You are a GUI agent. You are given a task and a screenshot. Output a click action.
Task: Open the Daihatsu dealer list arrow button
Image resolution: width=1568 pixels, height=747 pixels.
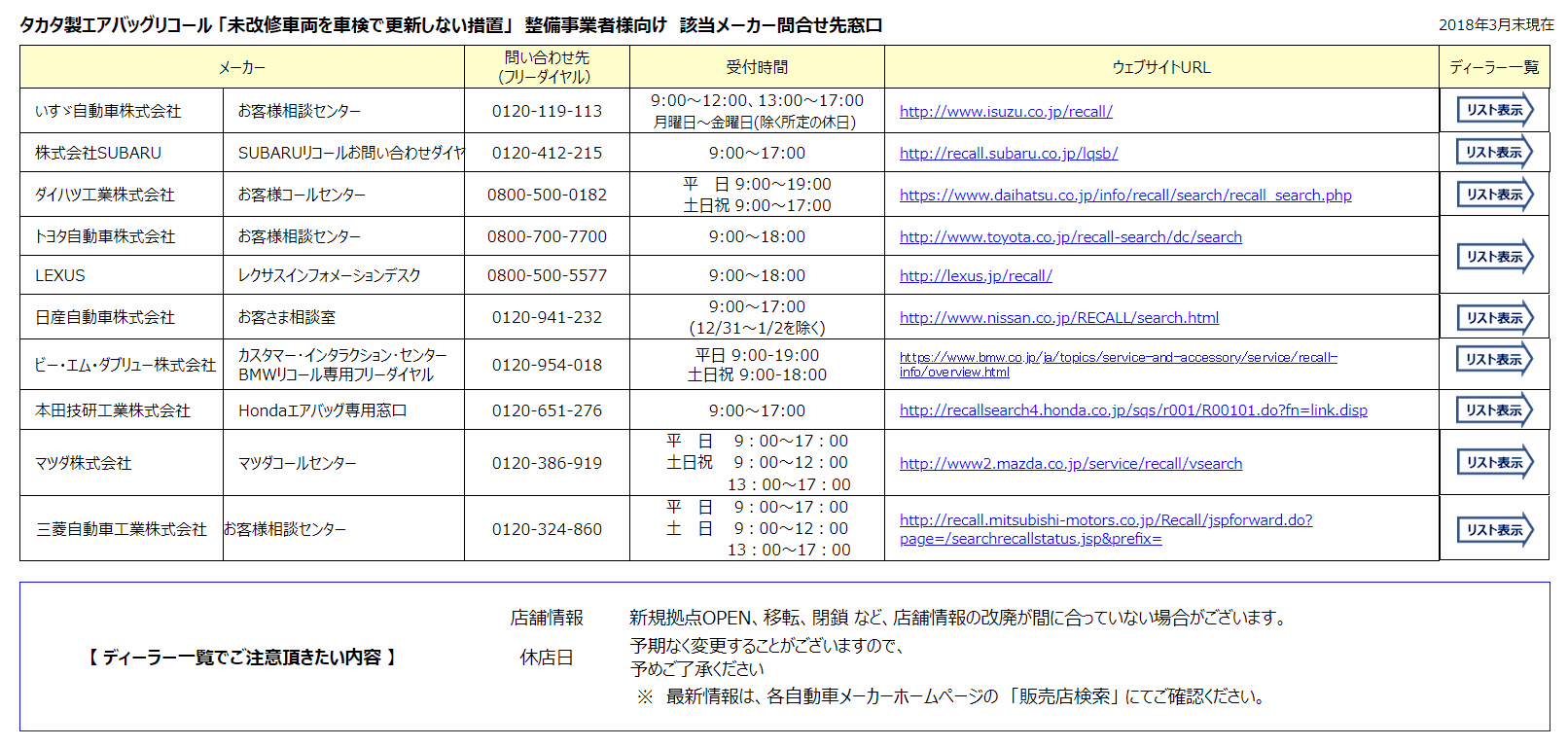[1495, 195]
